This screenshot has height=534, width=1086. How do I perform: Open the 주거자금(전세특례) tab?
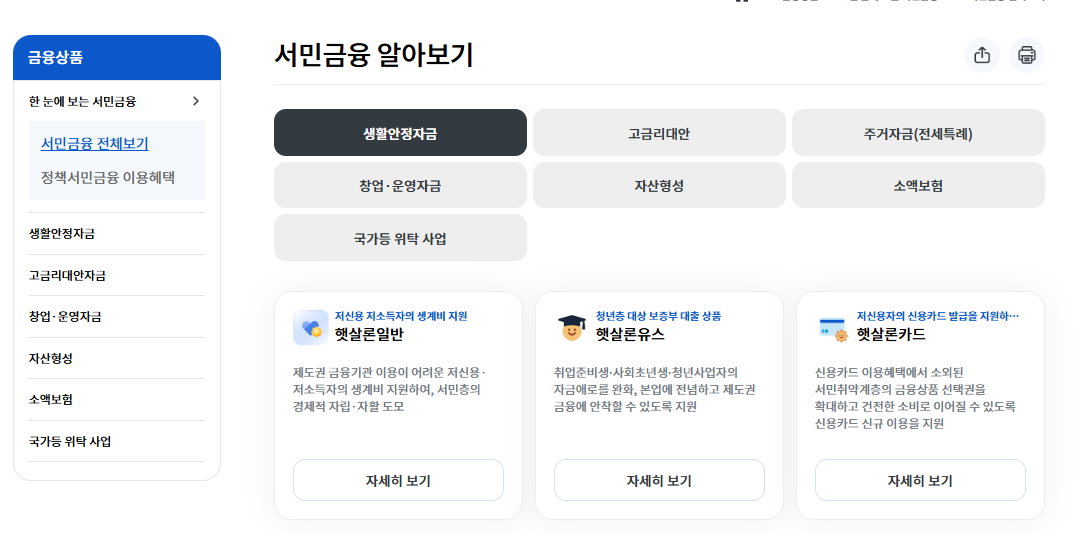tap(918, 133)
